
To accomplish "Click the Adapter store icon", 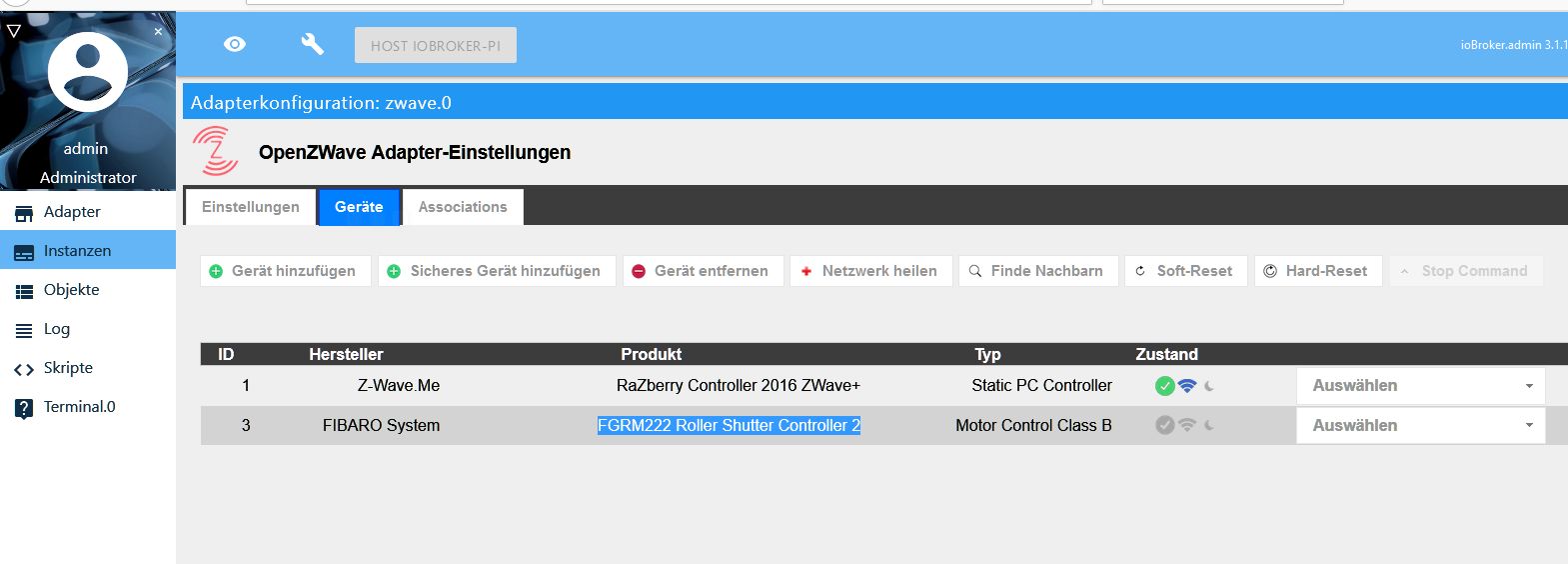I will (x=24, y=213).
